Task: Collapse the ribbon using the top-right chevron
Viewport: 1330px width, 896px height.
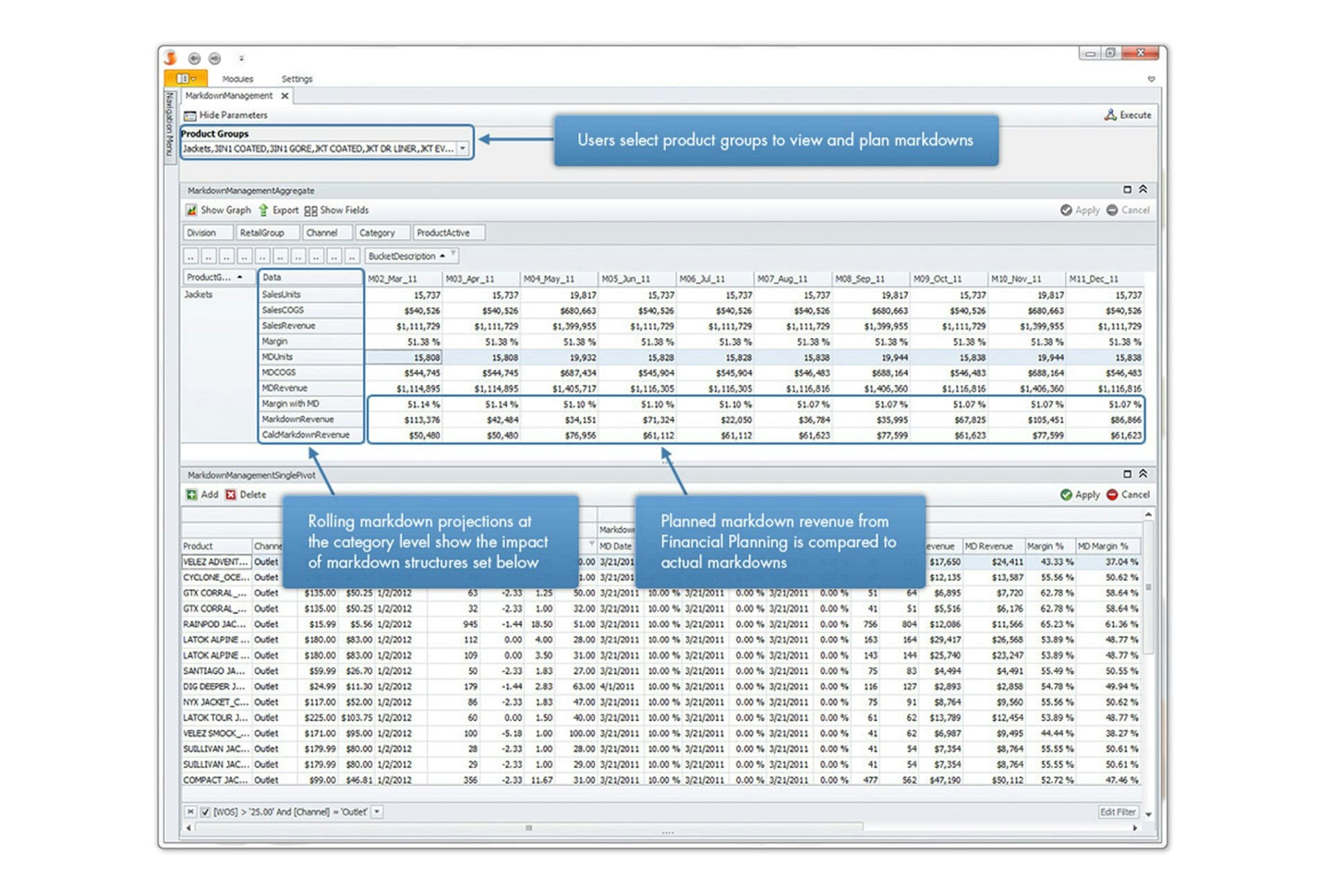Action: coord(1151,79)
